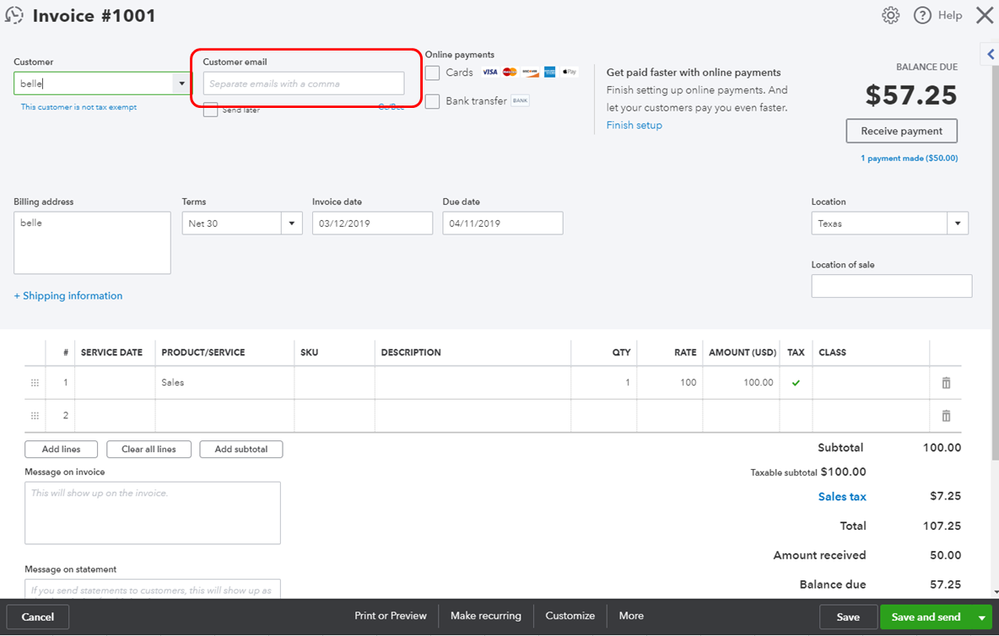Viewport: 999px width, 636px height.
Task: Grab the drag handle of line 2
Action: coord(35,416)
